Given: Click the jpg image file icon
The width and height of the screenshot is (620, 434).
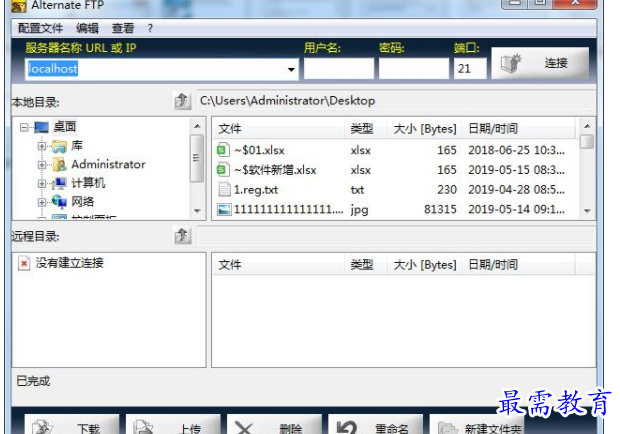Looking at the screenshot, I should click(224, 209).
